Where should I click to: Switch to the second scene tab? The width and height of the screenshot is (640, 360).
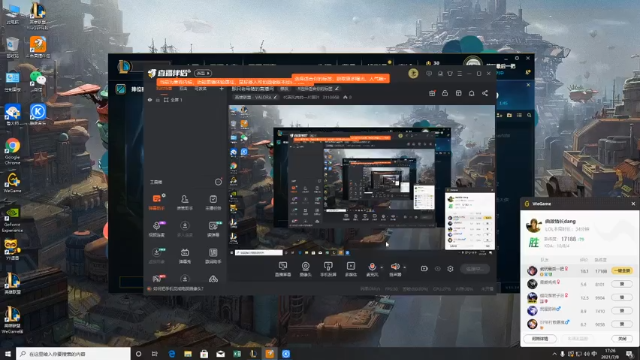click(183, 89)
